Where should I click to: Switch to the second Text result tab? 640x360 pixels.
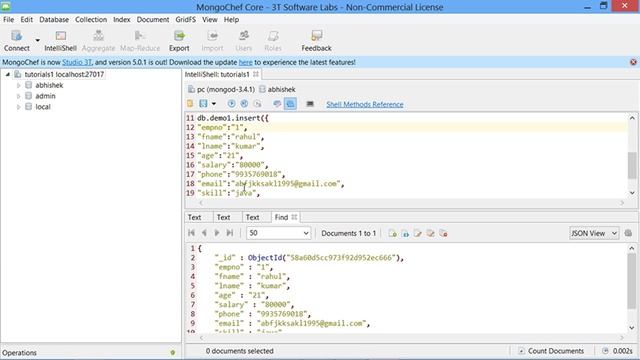pos(223,218)
